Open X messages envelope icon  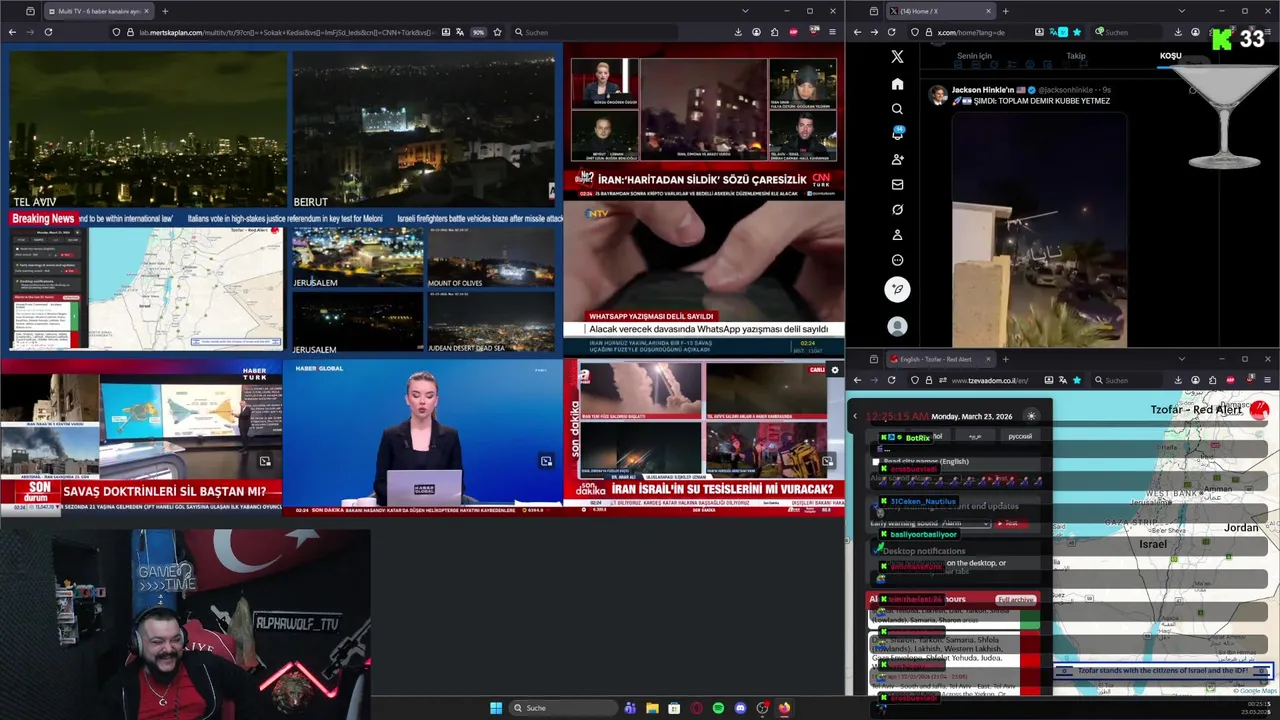click(897, 184)
